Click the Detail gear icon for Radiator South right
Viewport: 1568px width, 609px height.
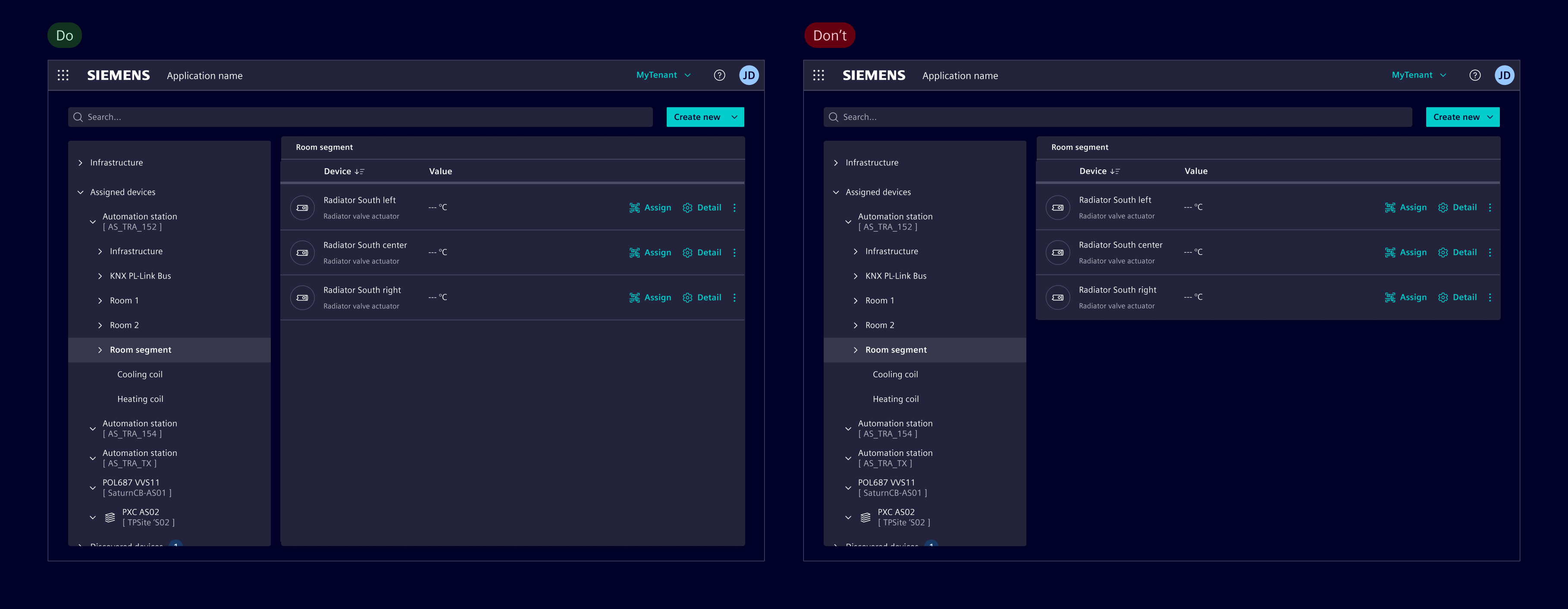coord(687,297)
